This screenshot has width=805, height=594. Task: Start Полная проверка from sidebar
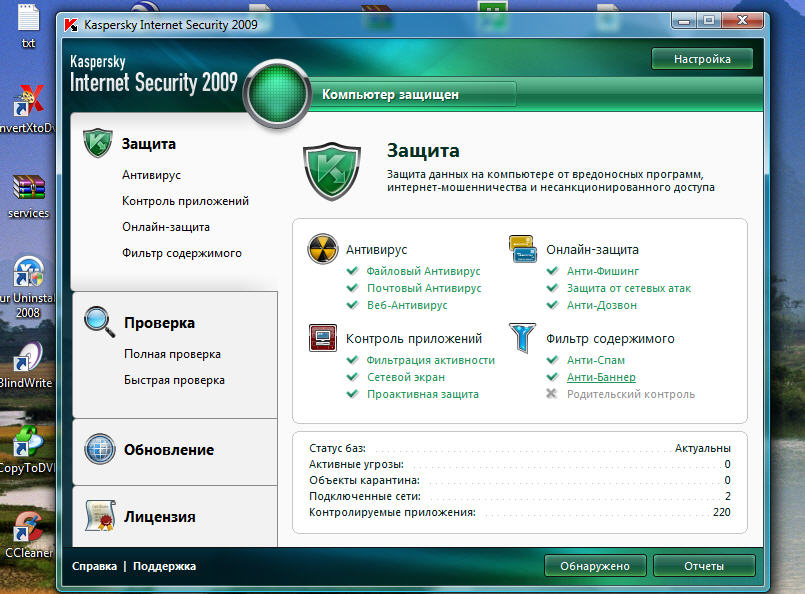(172, 354)
